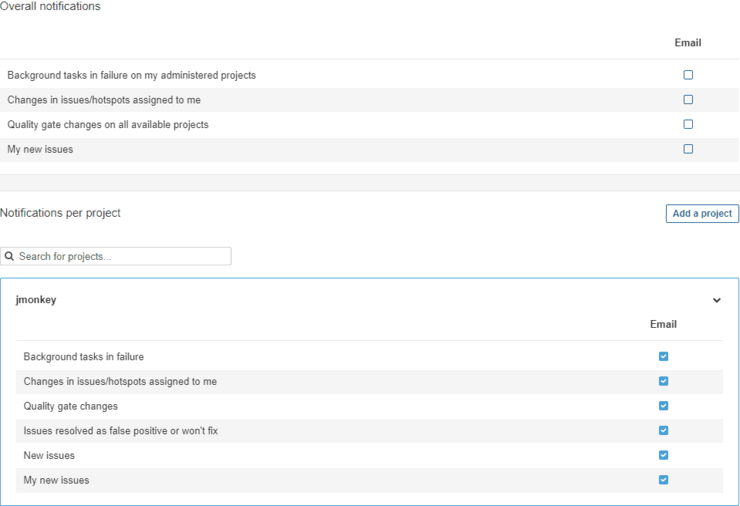Uncheck jmonkey My new issues checkbox
Image resolution: width=740 pixels, height=506 pixels.
[x=664, y=480]
